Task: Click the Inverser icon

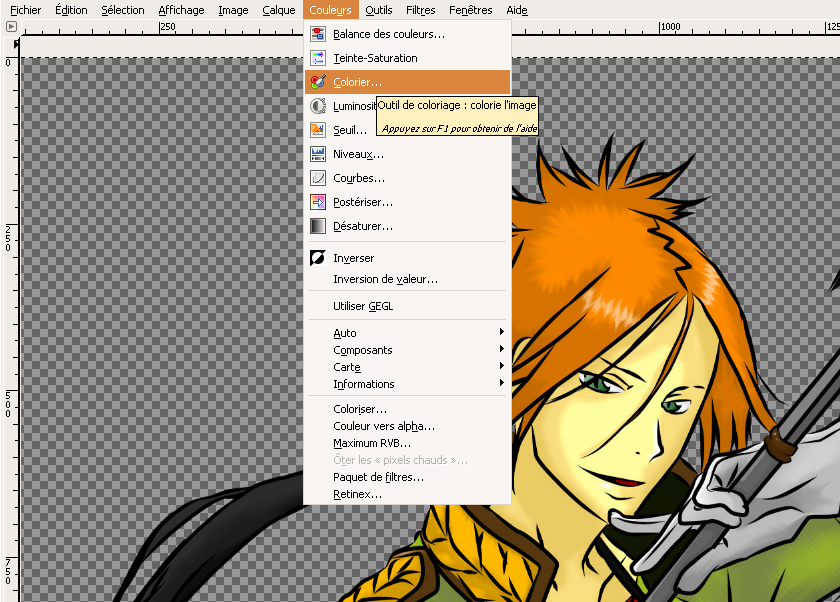Action: tap(318, 258)
